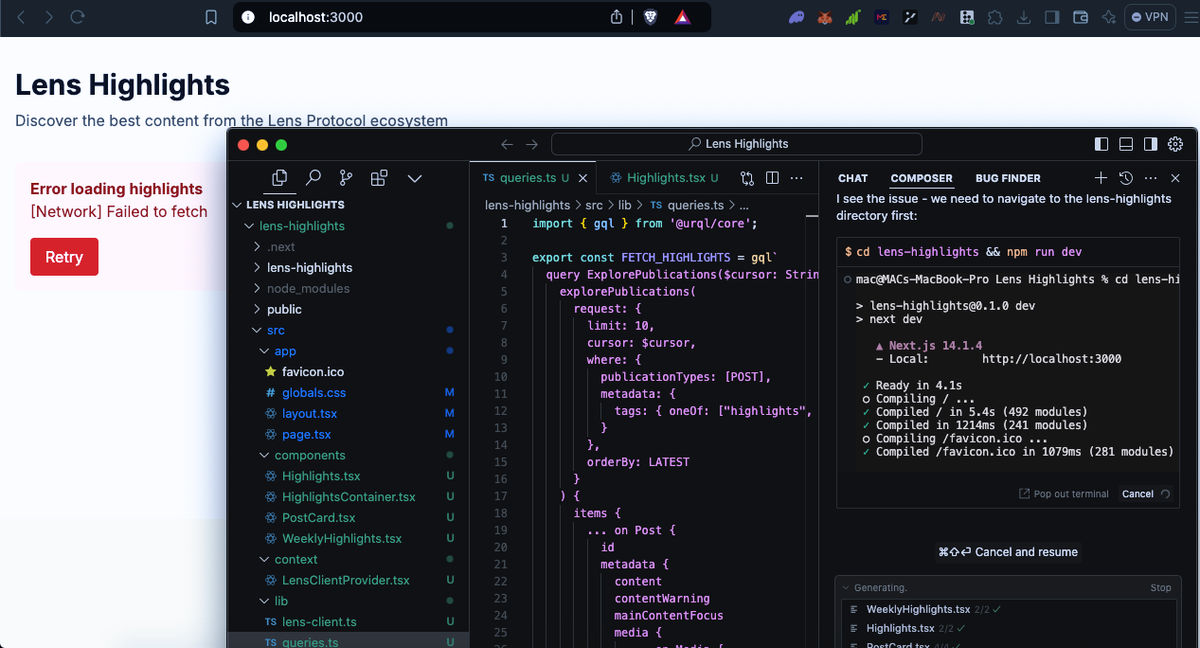Expand the nested lens-highlights folder
Viewport: 1200px width, 648px height.
346,268
